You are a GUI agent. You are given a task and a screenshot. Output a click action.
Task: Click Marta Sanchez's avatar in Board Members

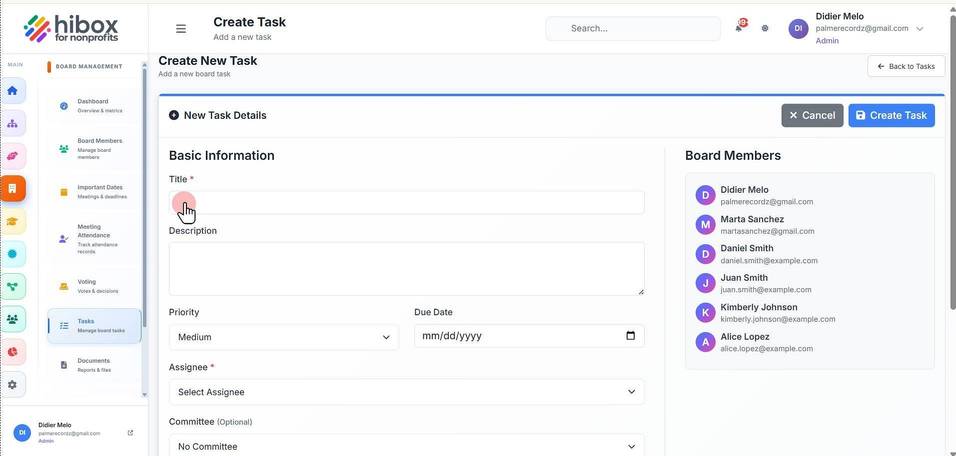tap(705, 224)
